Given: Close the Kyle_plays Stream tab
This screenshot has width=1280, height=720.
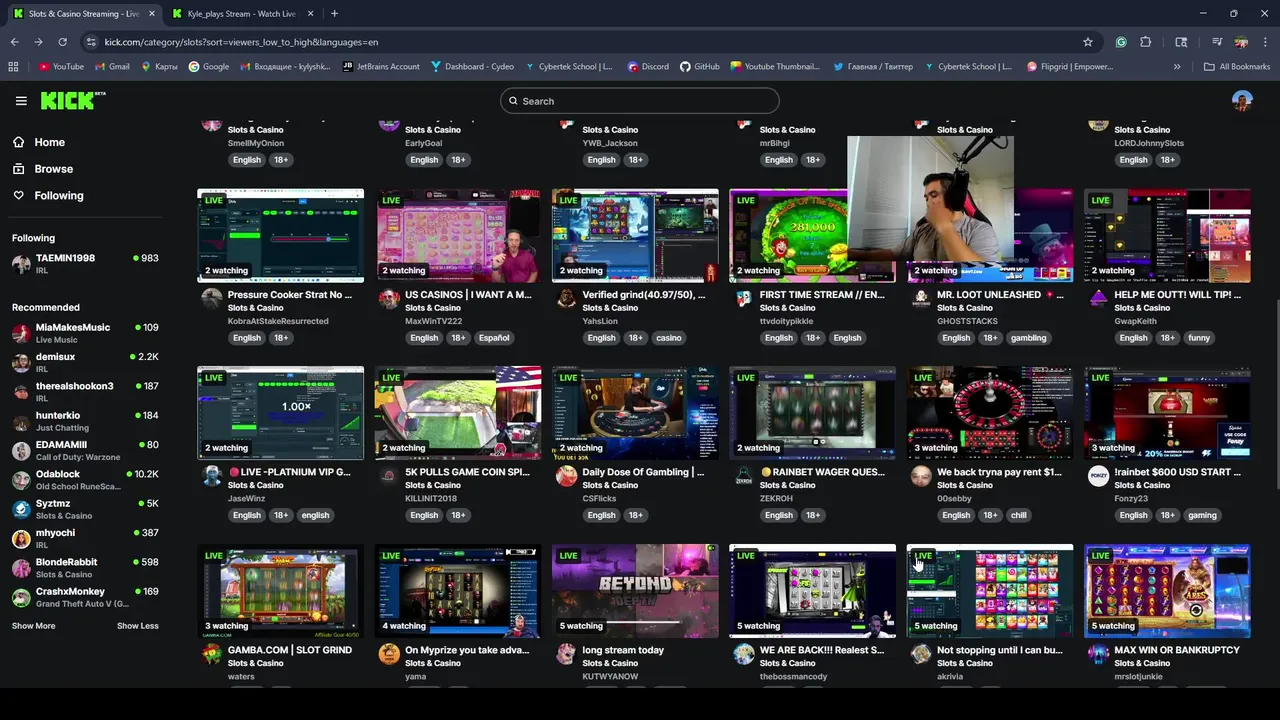Looking at the screenshot, I should [x=311, y=14].
